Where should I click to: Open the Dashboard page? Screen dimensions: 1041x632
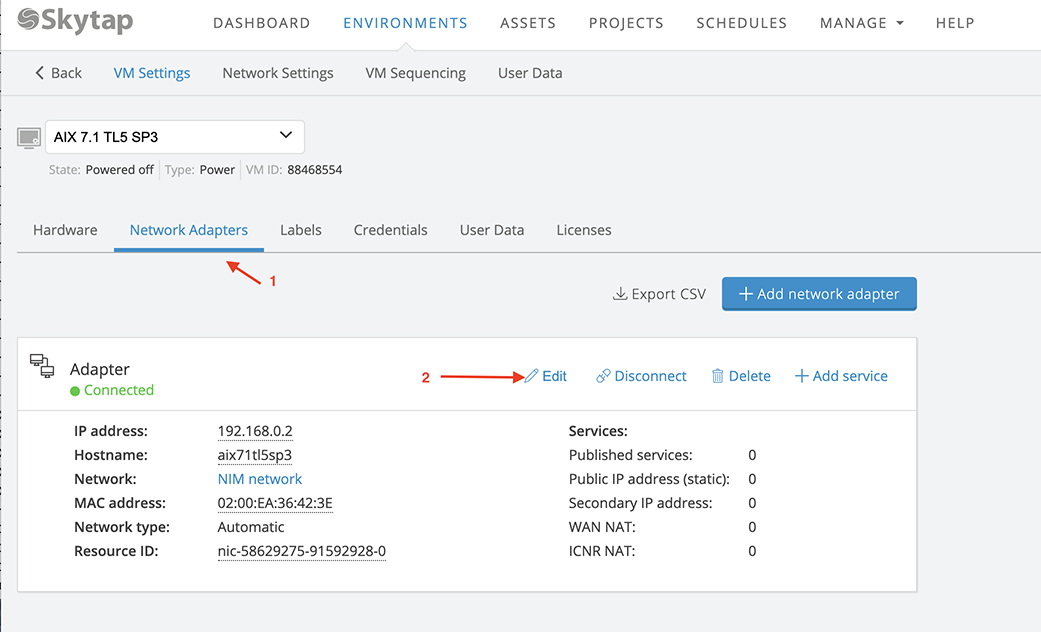point(262,23)
